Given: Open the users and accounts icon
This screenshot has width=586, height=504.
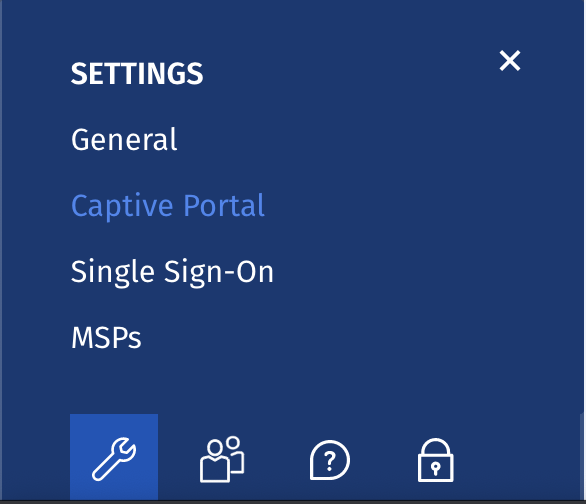Looking at the screenshot, I should (x=222, y=459).
